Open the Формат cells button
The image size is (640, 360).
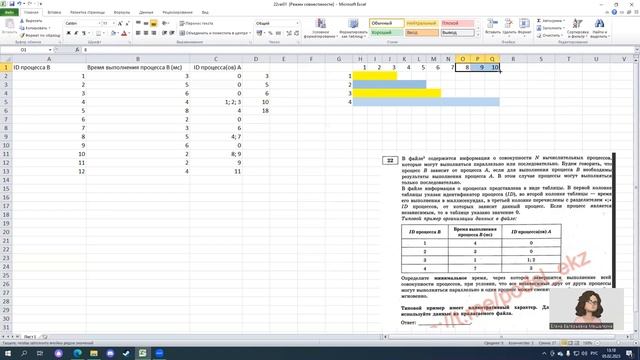[524, 27]
